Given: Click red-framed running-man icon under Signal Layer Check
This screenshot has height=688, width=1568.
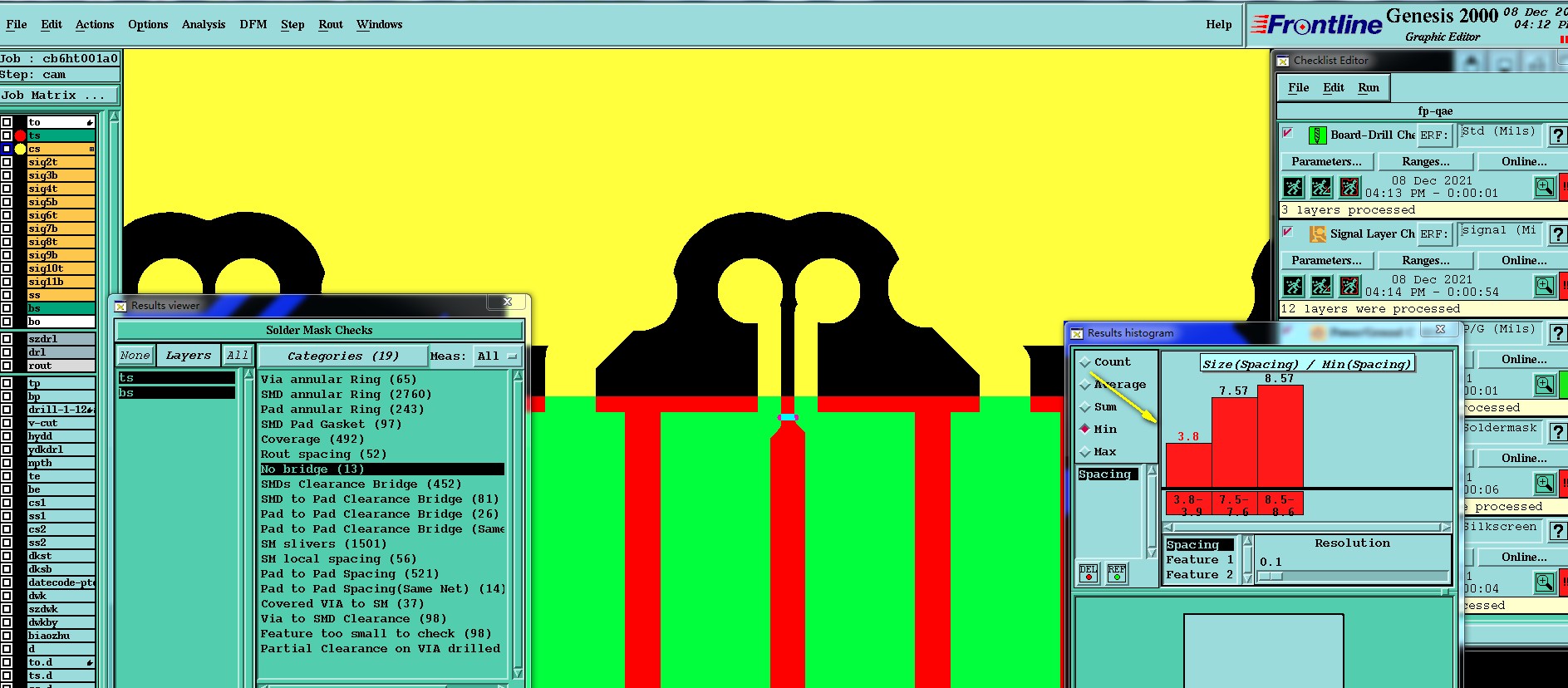Looking at the screenshot, I should click(x=1349, y=286).
